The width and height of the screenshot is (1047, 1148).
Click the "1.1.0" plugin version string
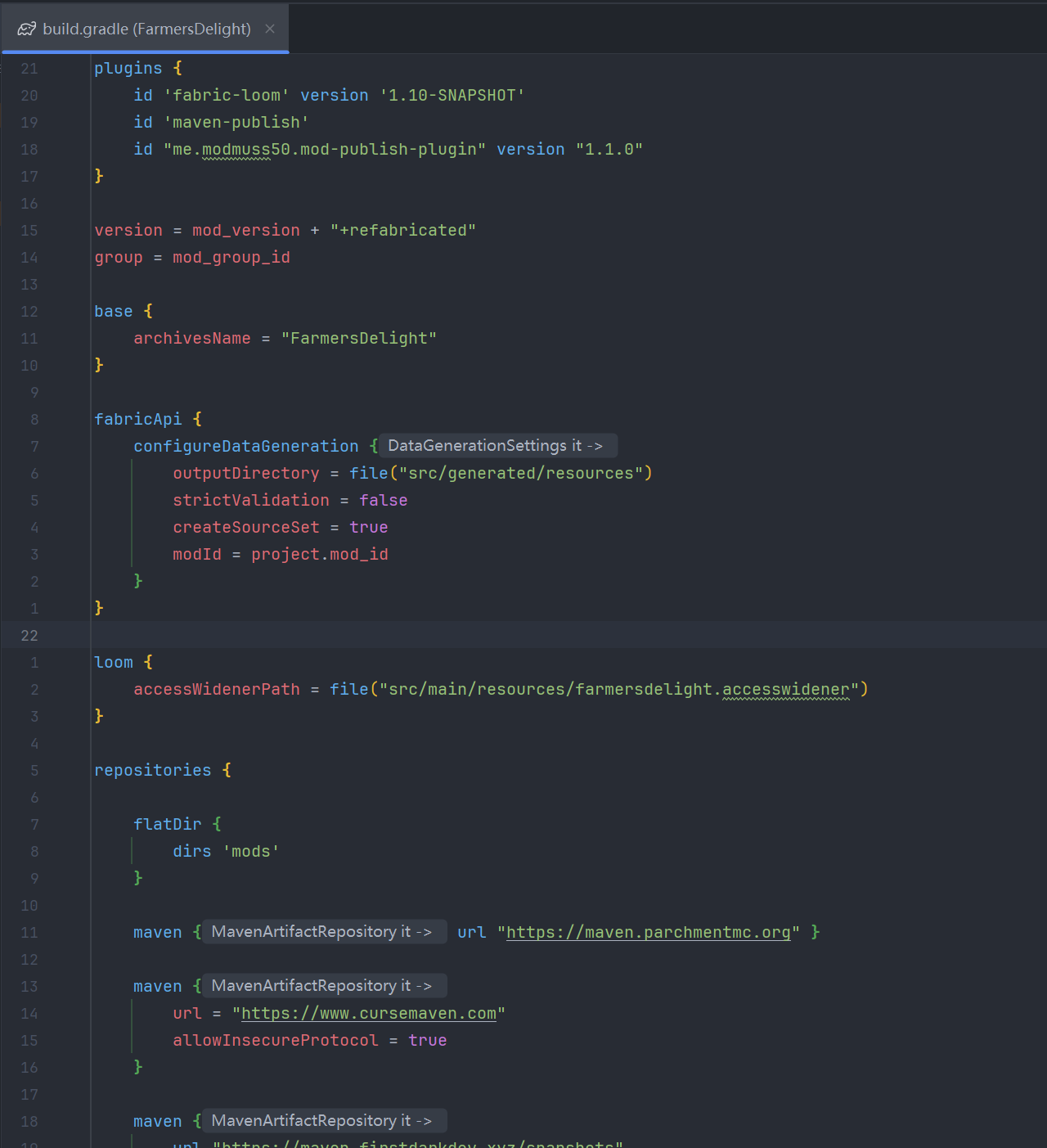[609, 149]
